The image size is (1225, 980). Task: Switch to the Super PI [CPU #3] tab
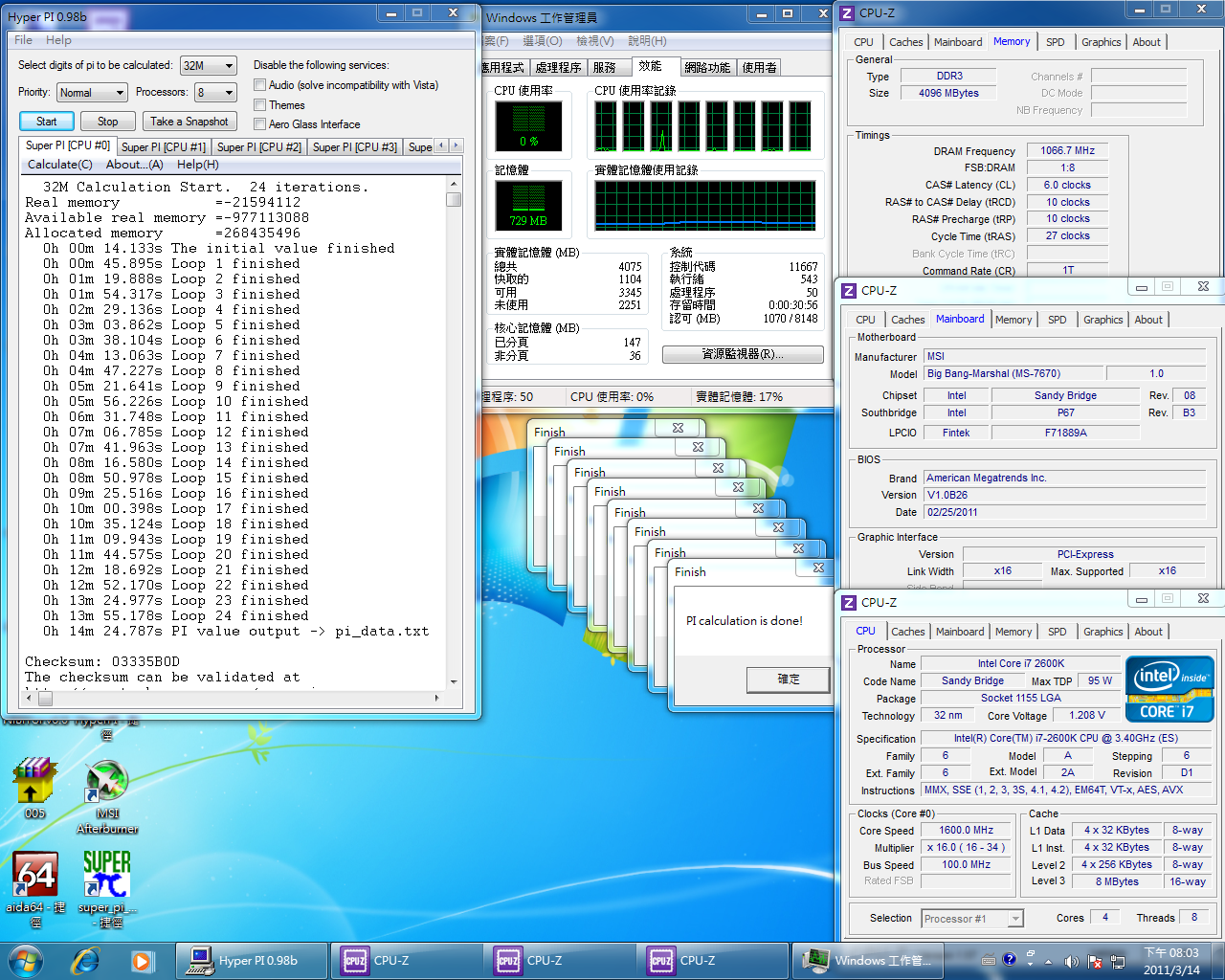[x=355, y=147]
